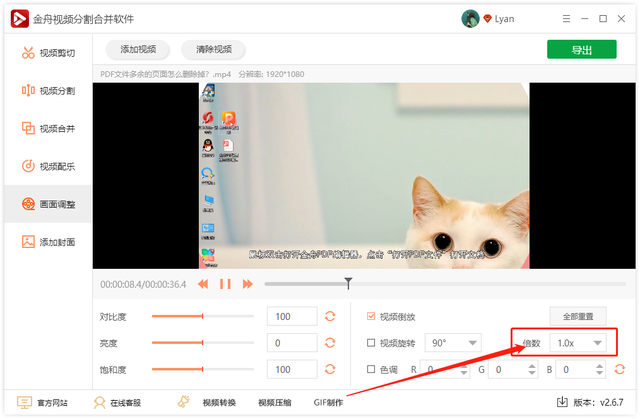The image size is (640, 419).
Task: Click the version text v2.6.7
Action: 611,402
